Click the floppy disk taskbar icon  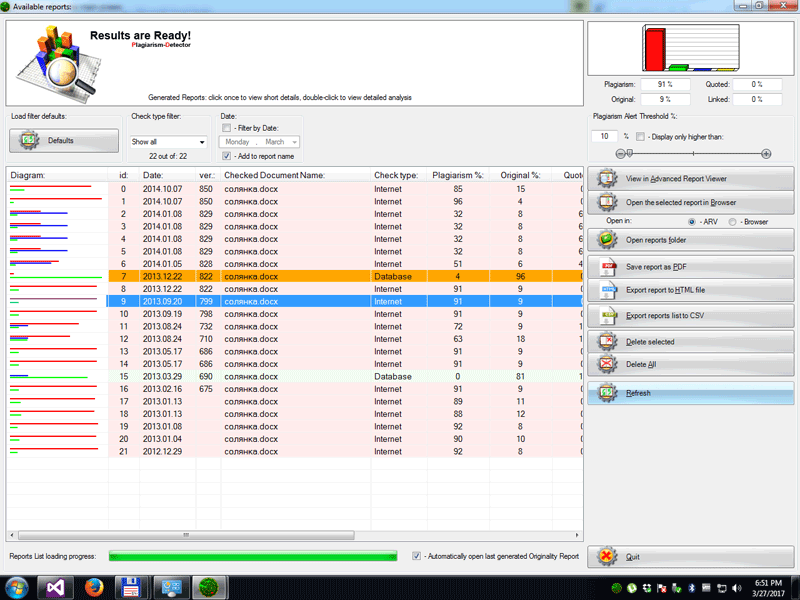pyautogui.click(x=131, y=588)
